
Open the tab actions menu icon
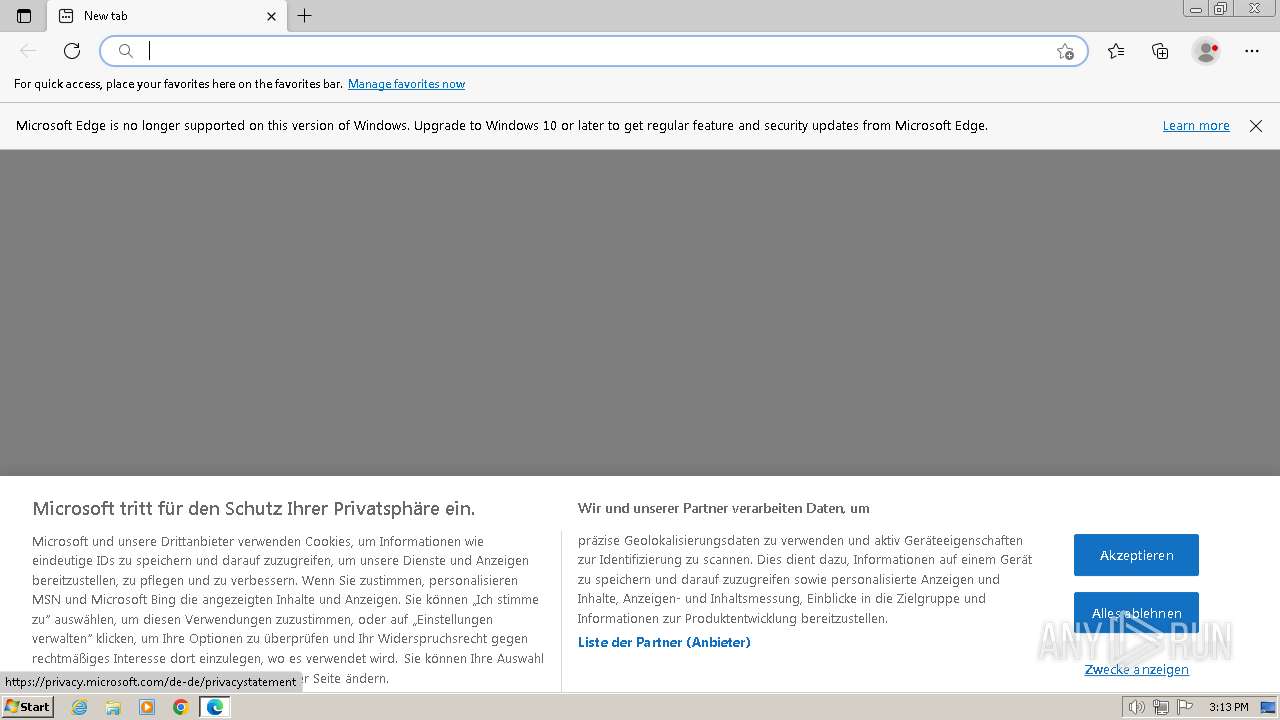tap(24, 16)
